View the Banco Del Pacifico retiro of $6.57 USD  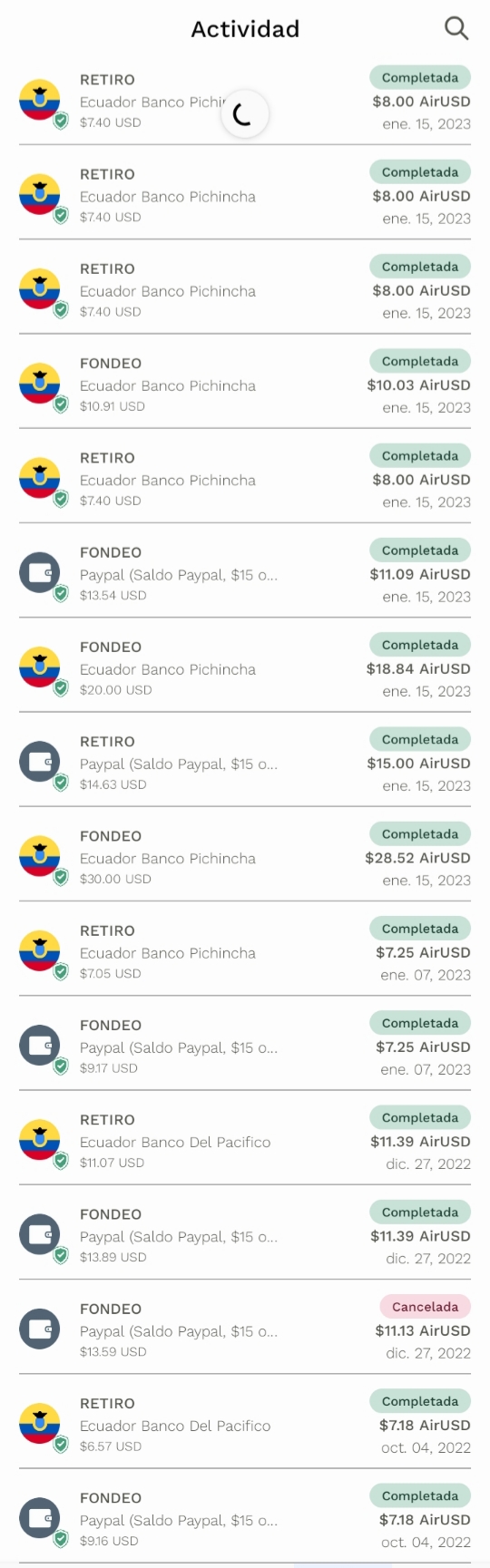(x=245, y=1424)
